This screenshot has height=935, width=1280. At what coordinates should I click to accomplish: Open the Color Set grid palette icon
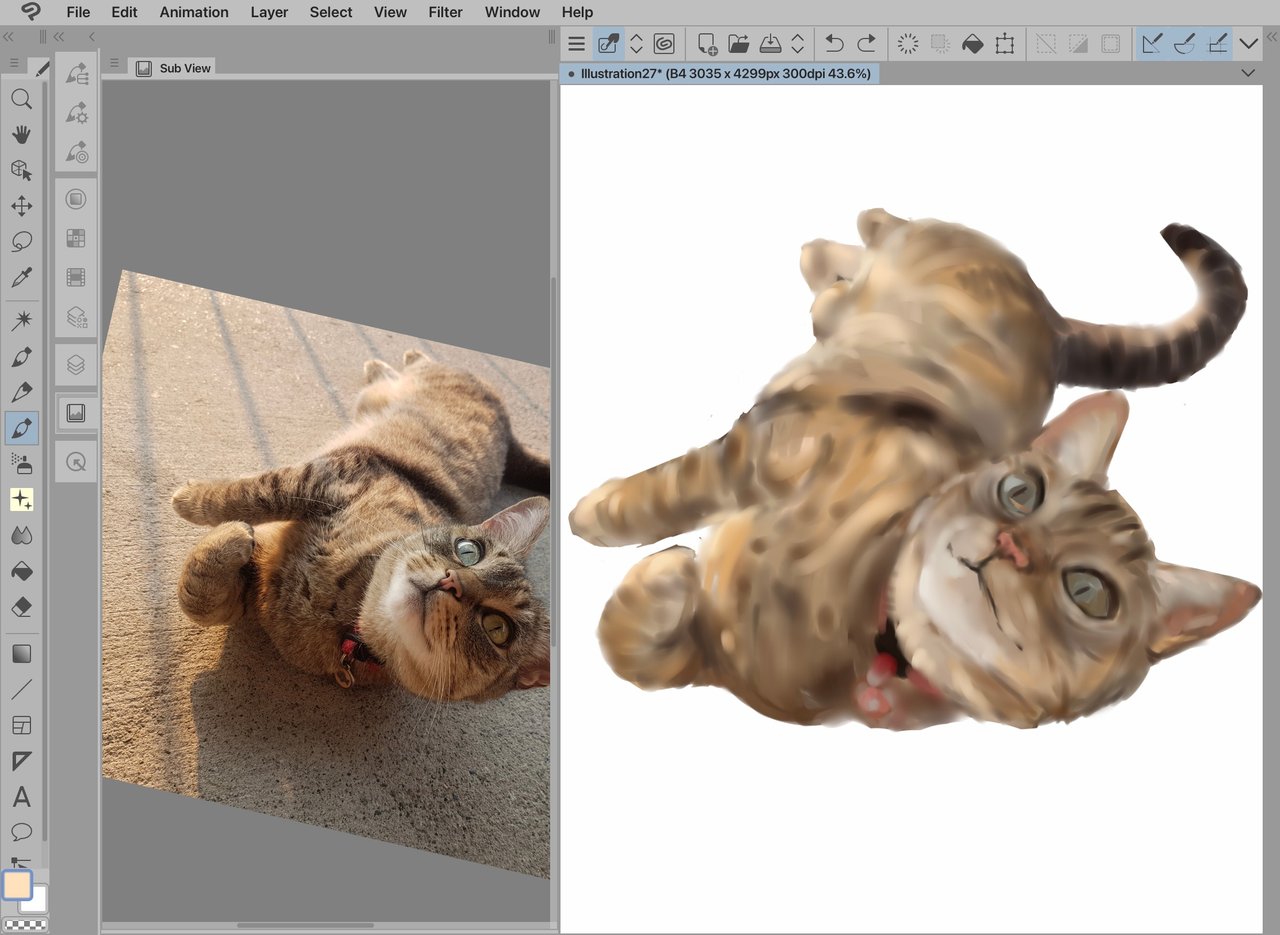point(76,238)
